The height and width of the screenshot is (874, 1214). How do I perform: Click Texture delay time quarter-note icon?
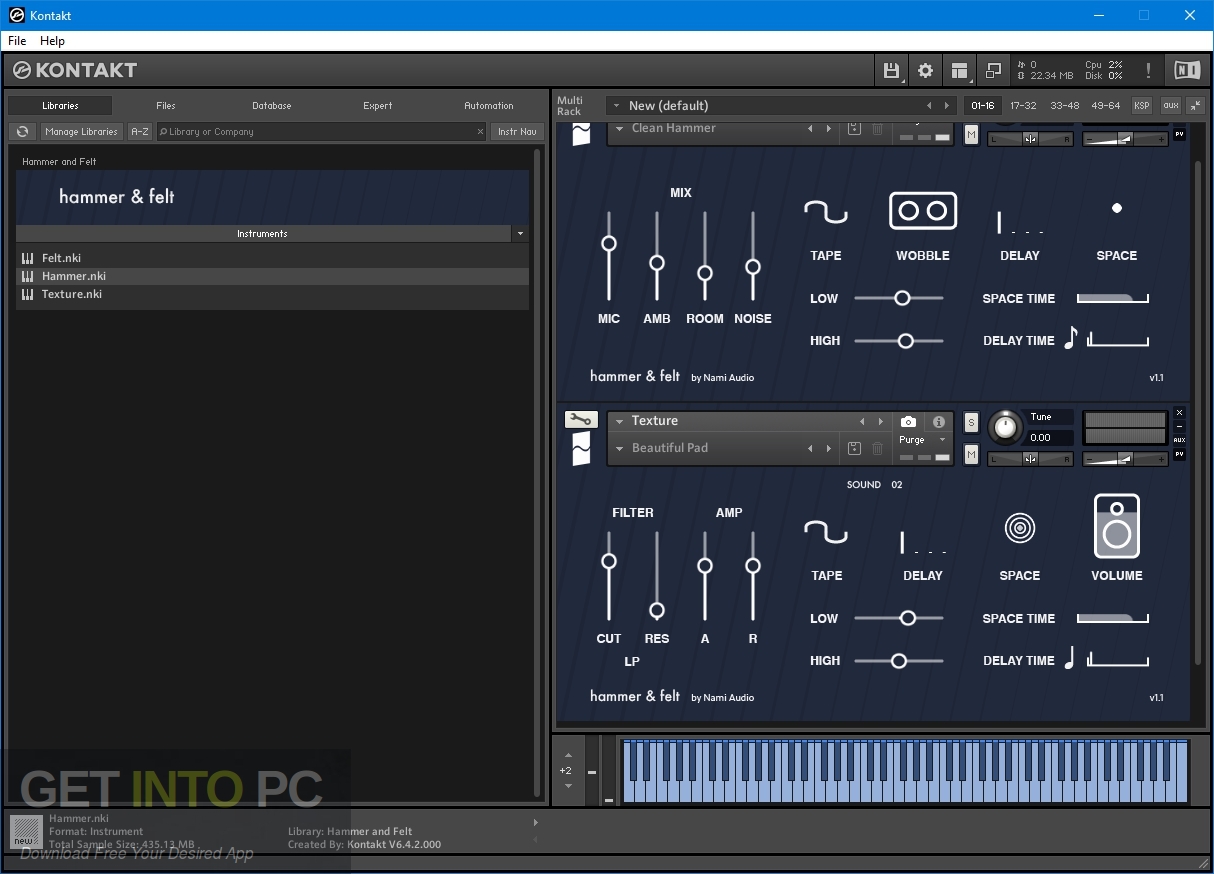1069,658
